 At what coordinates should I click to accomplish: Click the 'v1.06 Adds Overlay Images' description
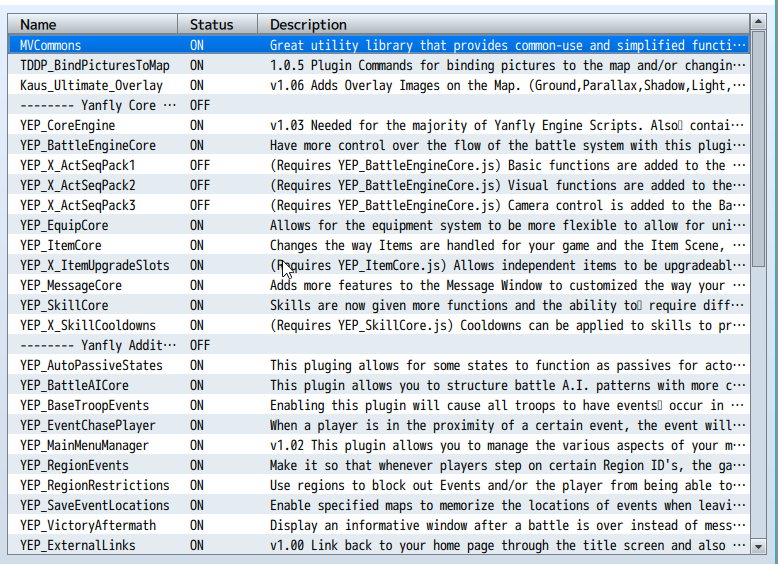[x=508, y=85]
